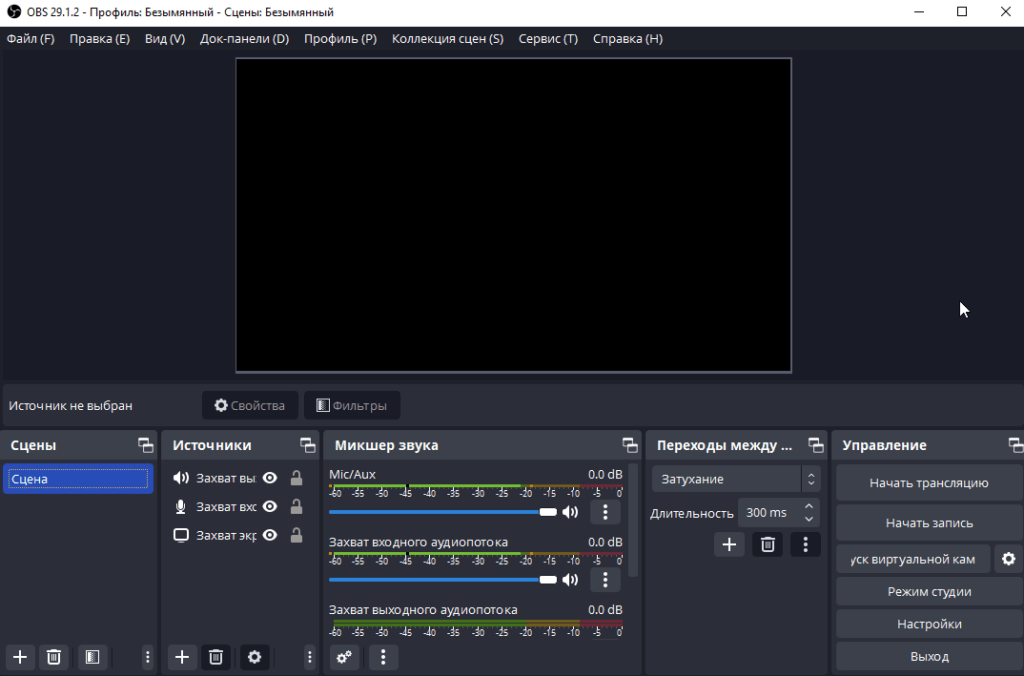Open advanced audio properties gears icon
The image size is (1024, 676).
344,657
